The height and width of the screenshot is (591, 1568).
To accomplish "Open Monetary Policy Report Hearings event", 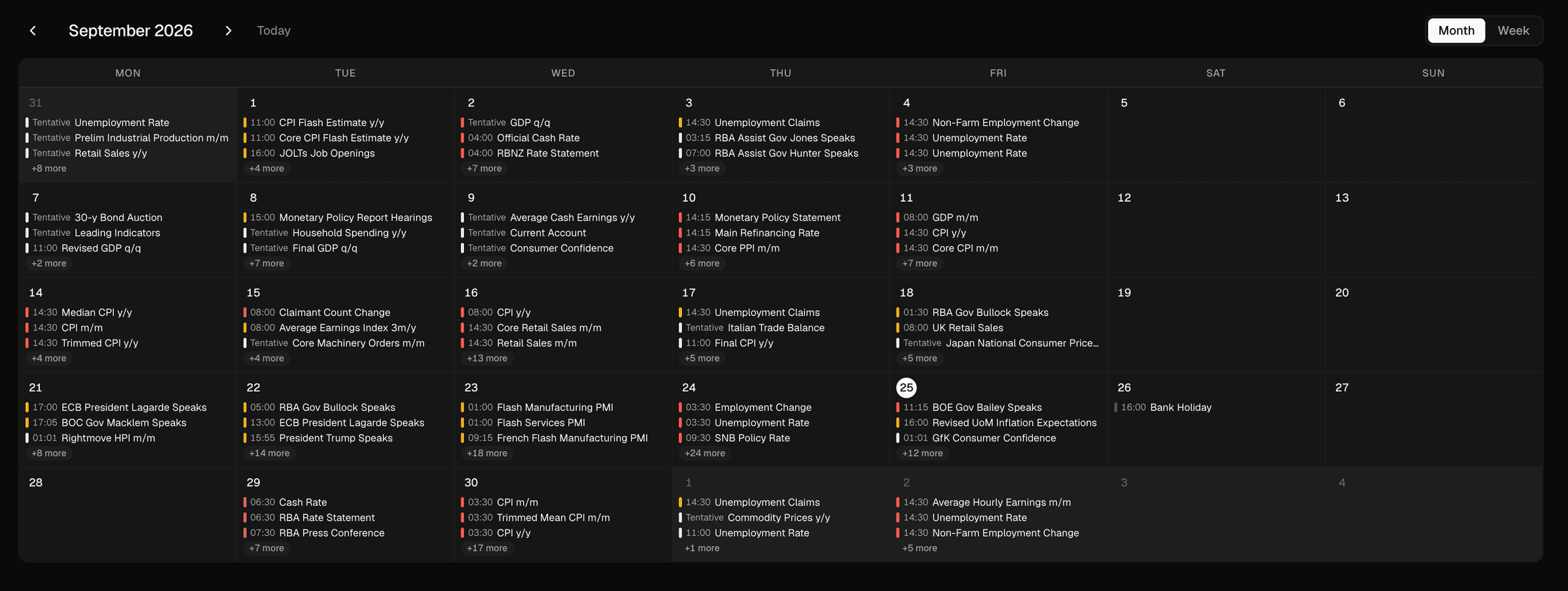I will pos(345,217).
